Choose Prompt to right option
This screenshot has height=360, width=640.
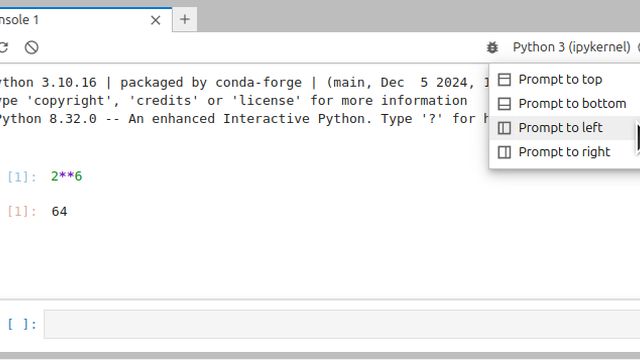tap(565, 152)
